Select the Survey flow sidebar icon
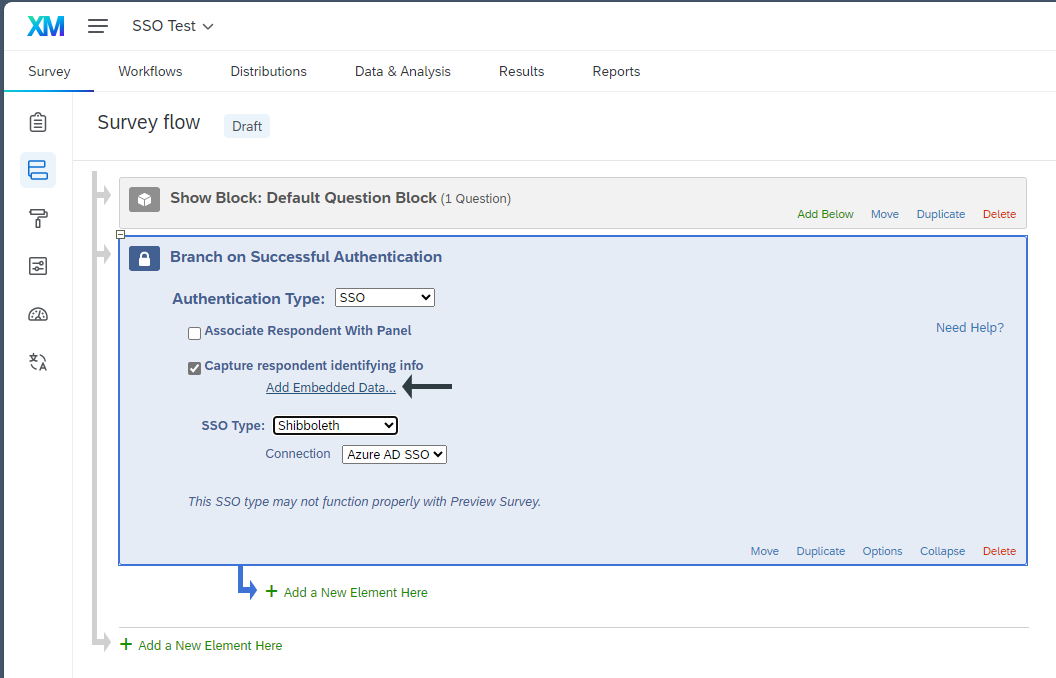 (38, 170)
